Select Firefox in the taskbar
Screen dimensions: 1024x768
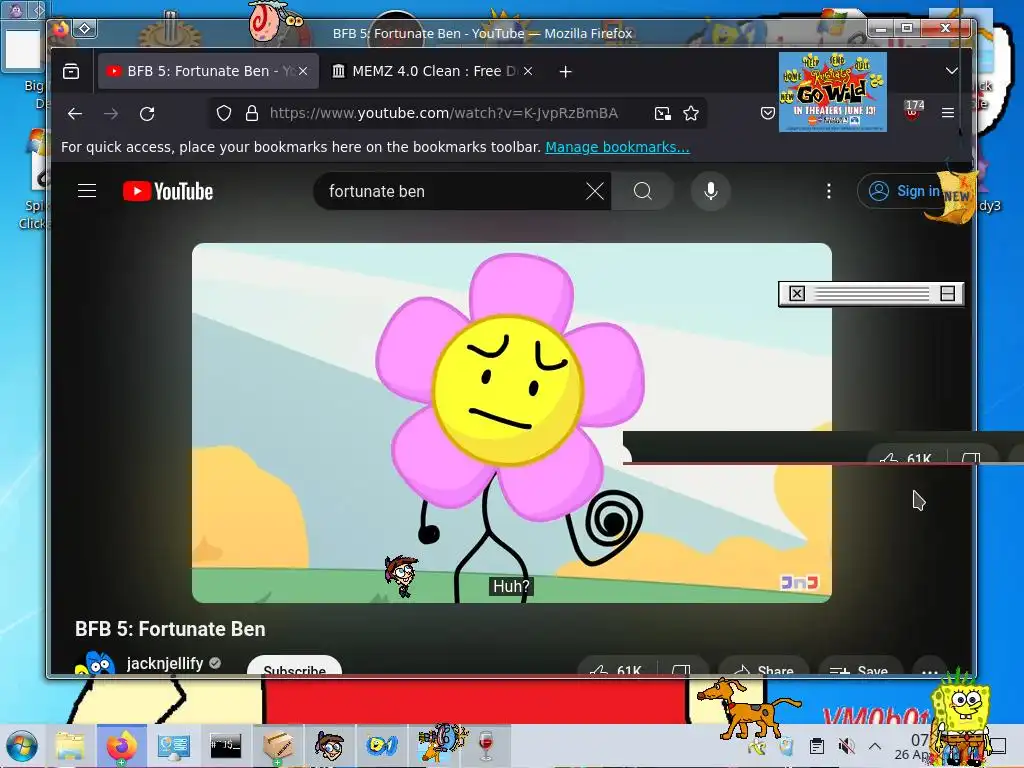pyautogui.click(x=121, y=746)
